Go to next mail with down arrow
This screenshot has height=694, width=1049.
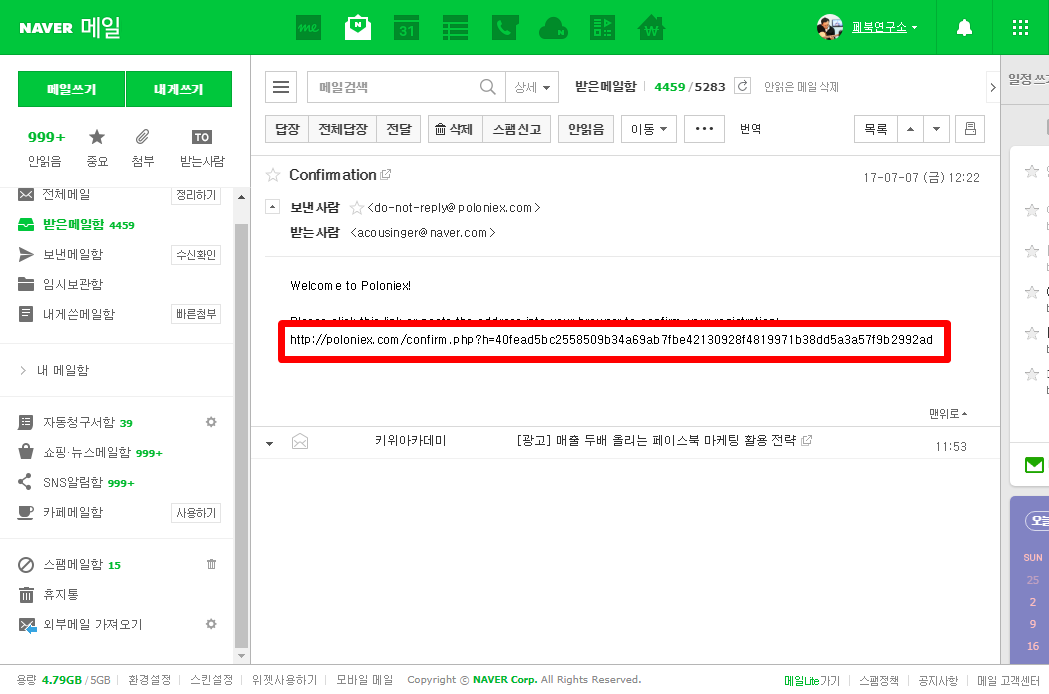pyautogui.click(x=937, y=128)
